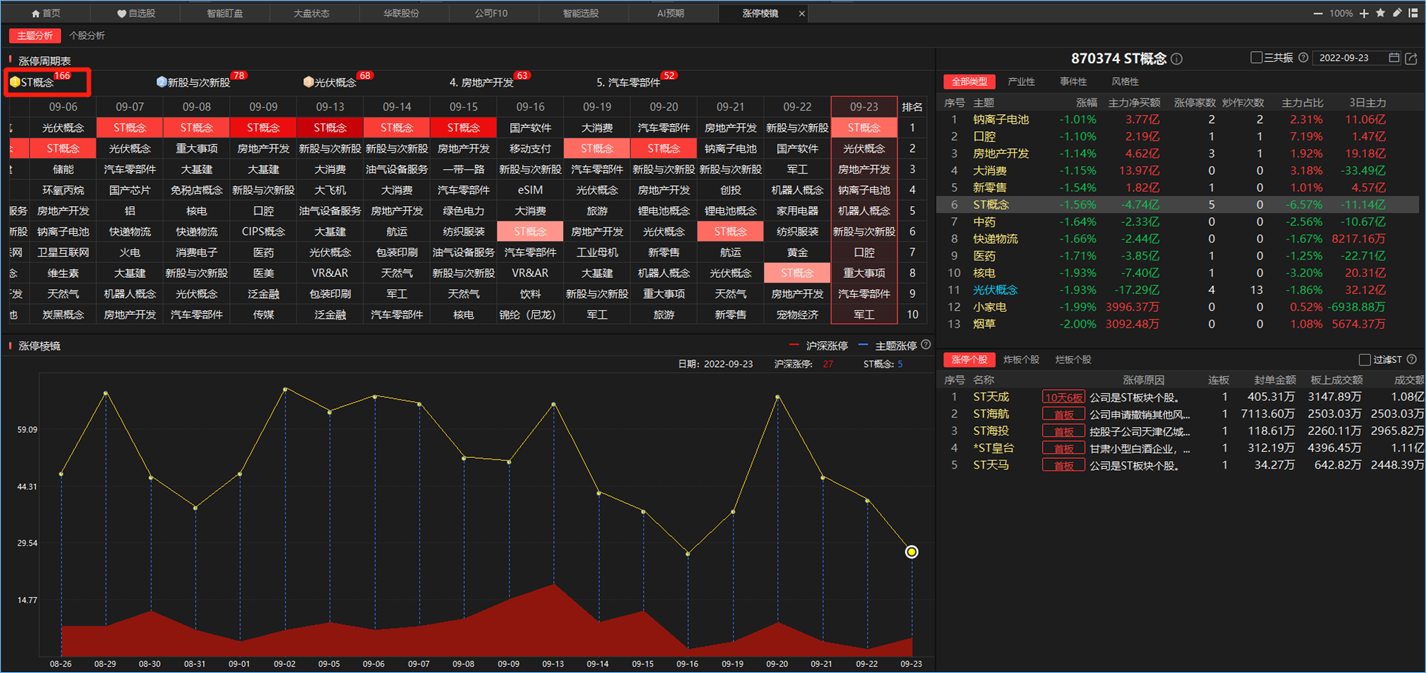Image resolution: width=1426 pixels, height=673 pixels.
Task: Filter themes by 产业性
Action: 1022,82
